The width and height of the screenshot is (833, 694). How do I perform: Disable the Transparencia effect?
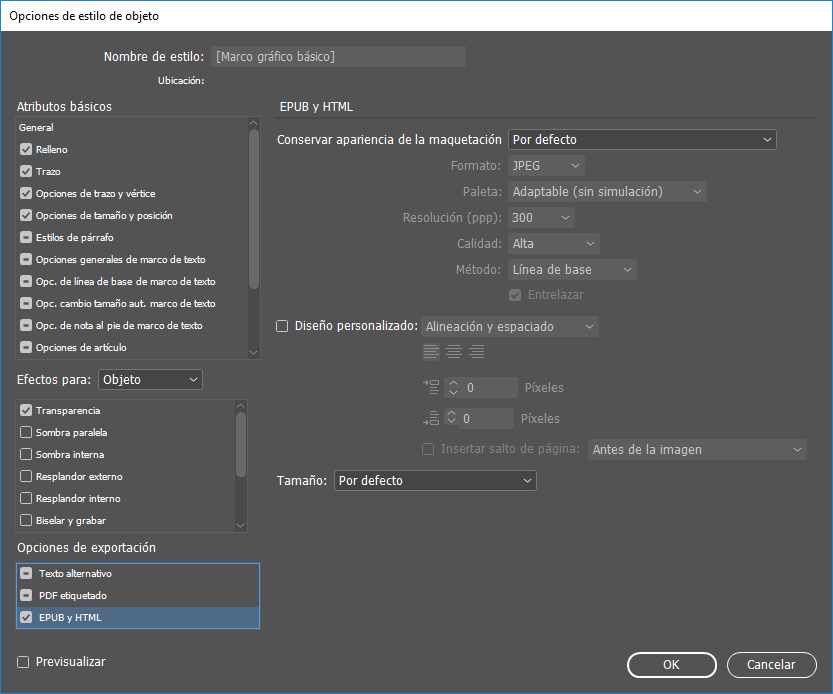(24, 410)
